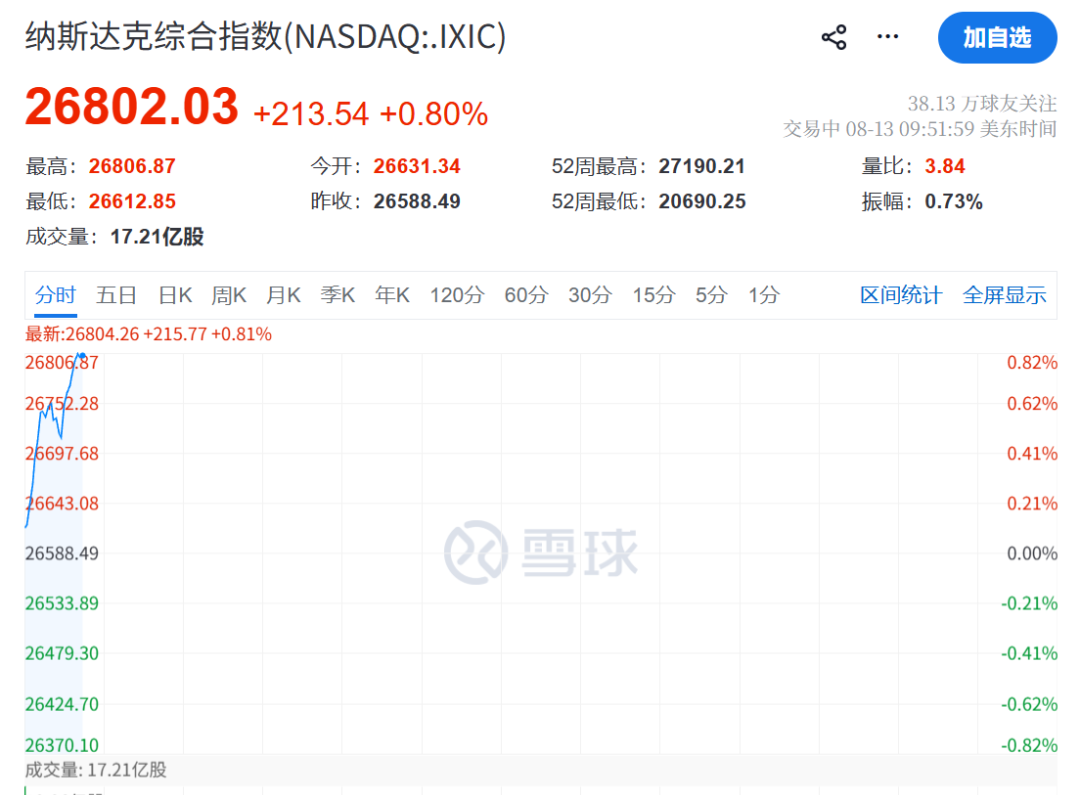Screen dimensions: 1080x795
Task: Open the three-dot more options menu
Action: (887, 36)
